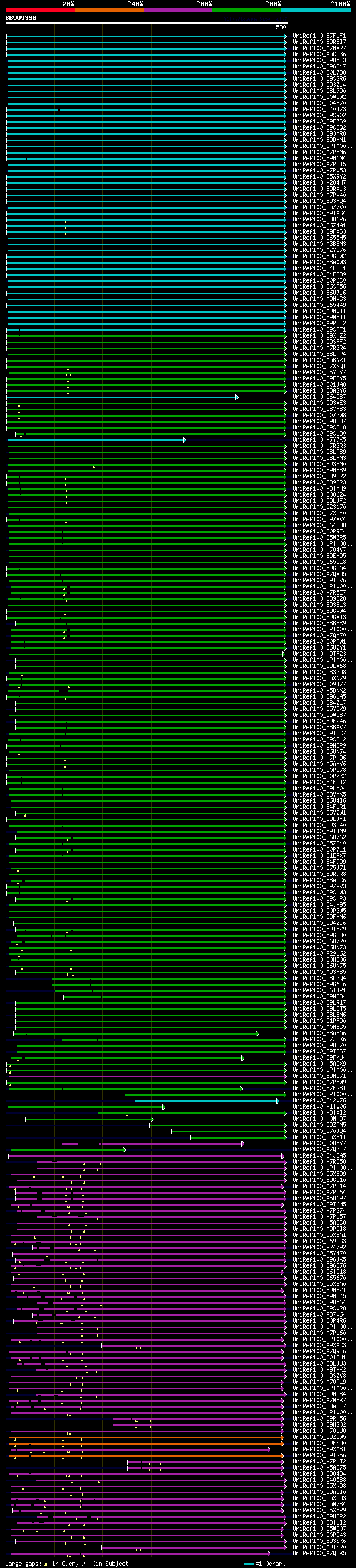Viewport: 356px width, 1568px height.
Task: Open hit UniRef100_B6ST56
Action: (319, 286)
